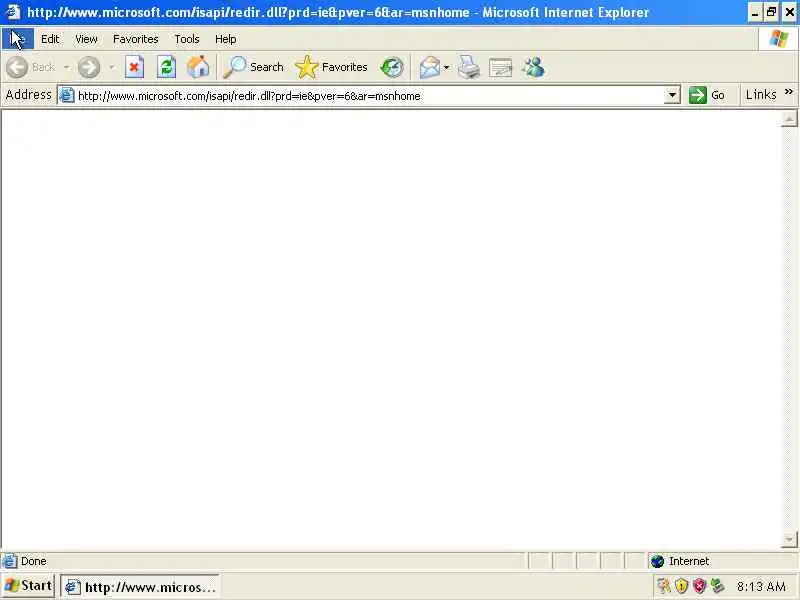Click the Start button
This screenshot has width=800, height=600.
click(29, 586)
